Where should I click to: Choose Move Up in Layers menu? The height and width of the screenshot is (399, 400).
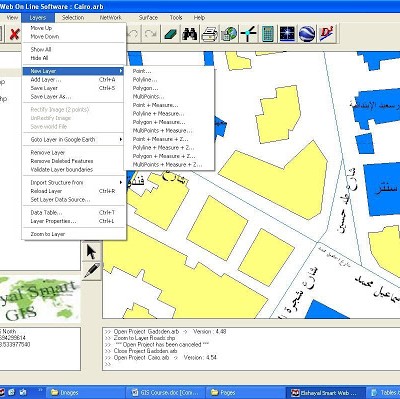(74, 28)
